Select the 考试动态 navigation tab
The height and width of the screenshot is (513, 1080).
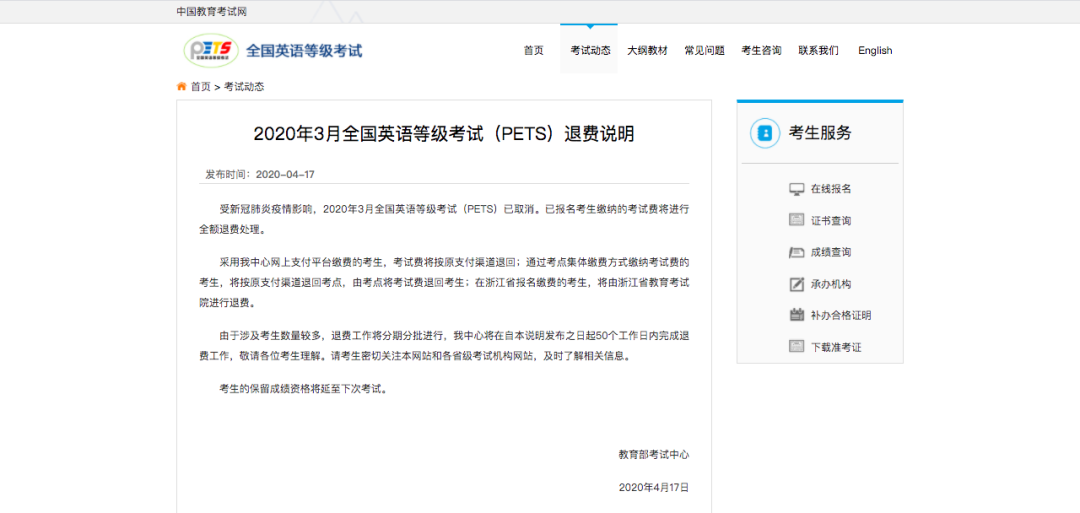pyautogui.click(x=590, y=51)
